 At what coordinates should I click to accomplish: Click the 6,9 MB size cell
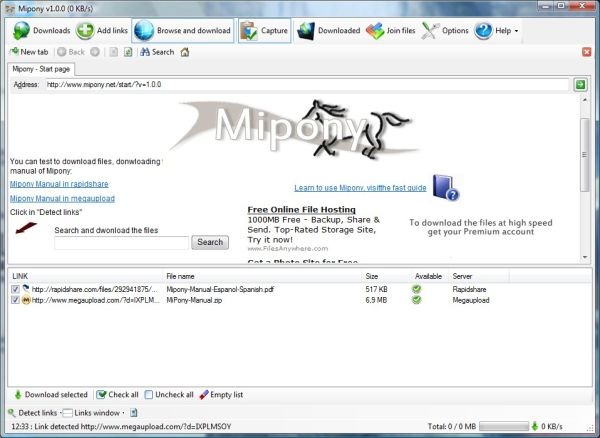coord(376,300)
